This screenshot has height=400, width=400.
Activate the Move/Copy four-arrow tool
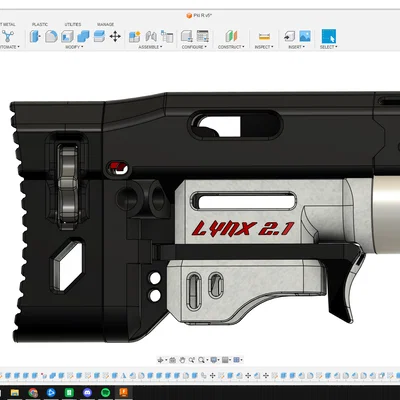115,36
